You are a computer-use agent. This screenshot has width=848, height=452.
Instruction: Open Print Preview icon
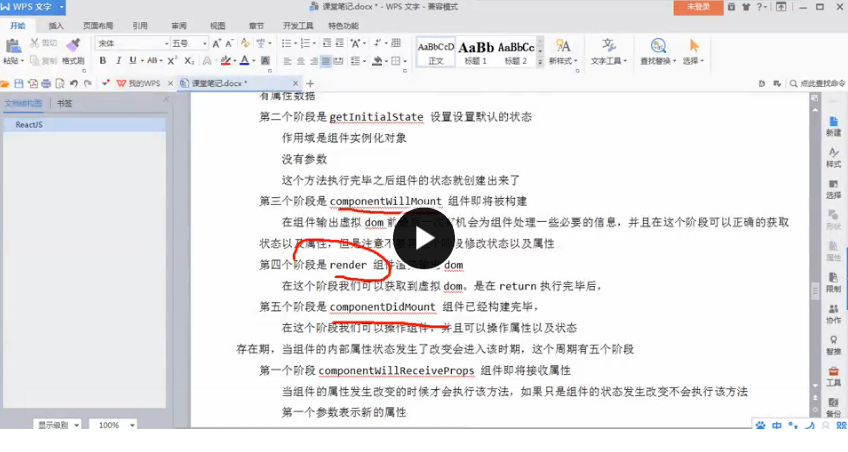(x=60, y=83)
